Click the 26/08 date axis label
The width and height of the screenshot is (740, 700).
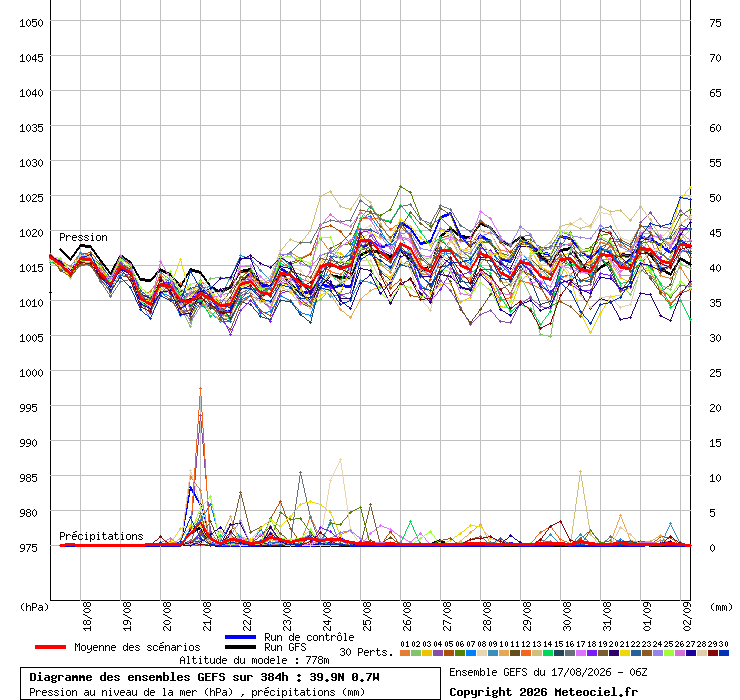[x=408, y=616]
